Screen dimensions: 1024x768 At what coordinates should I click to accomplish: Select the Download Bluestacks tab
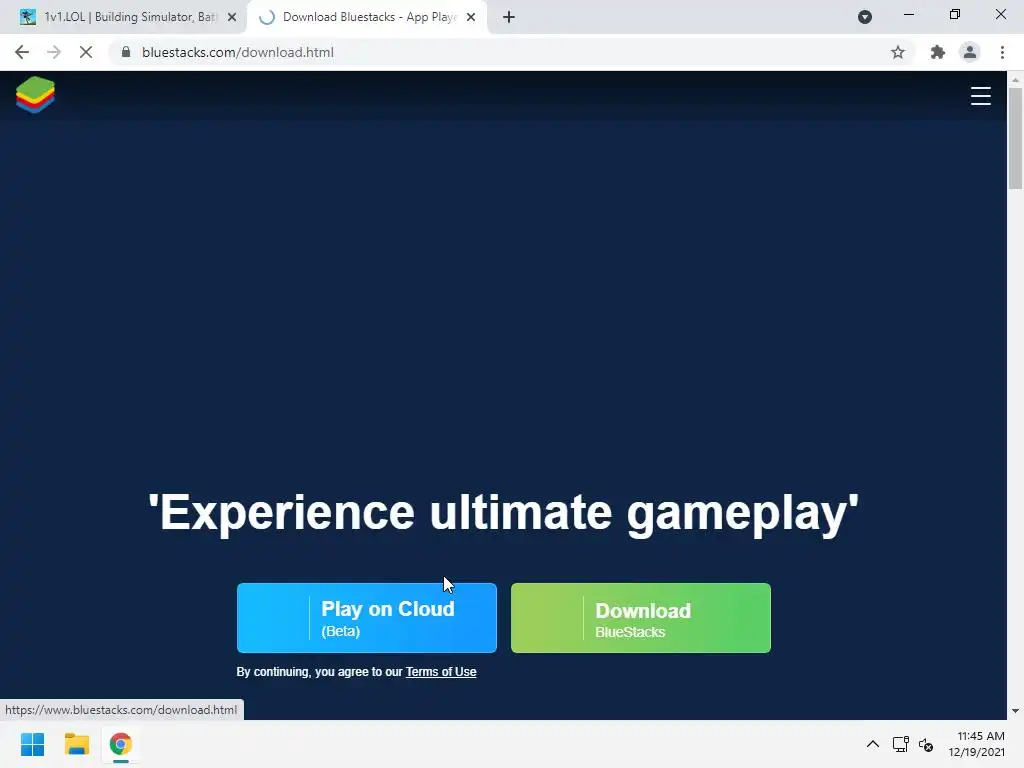[x=369, y=17]
